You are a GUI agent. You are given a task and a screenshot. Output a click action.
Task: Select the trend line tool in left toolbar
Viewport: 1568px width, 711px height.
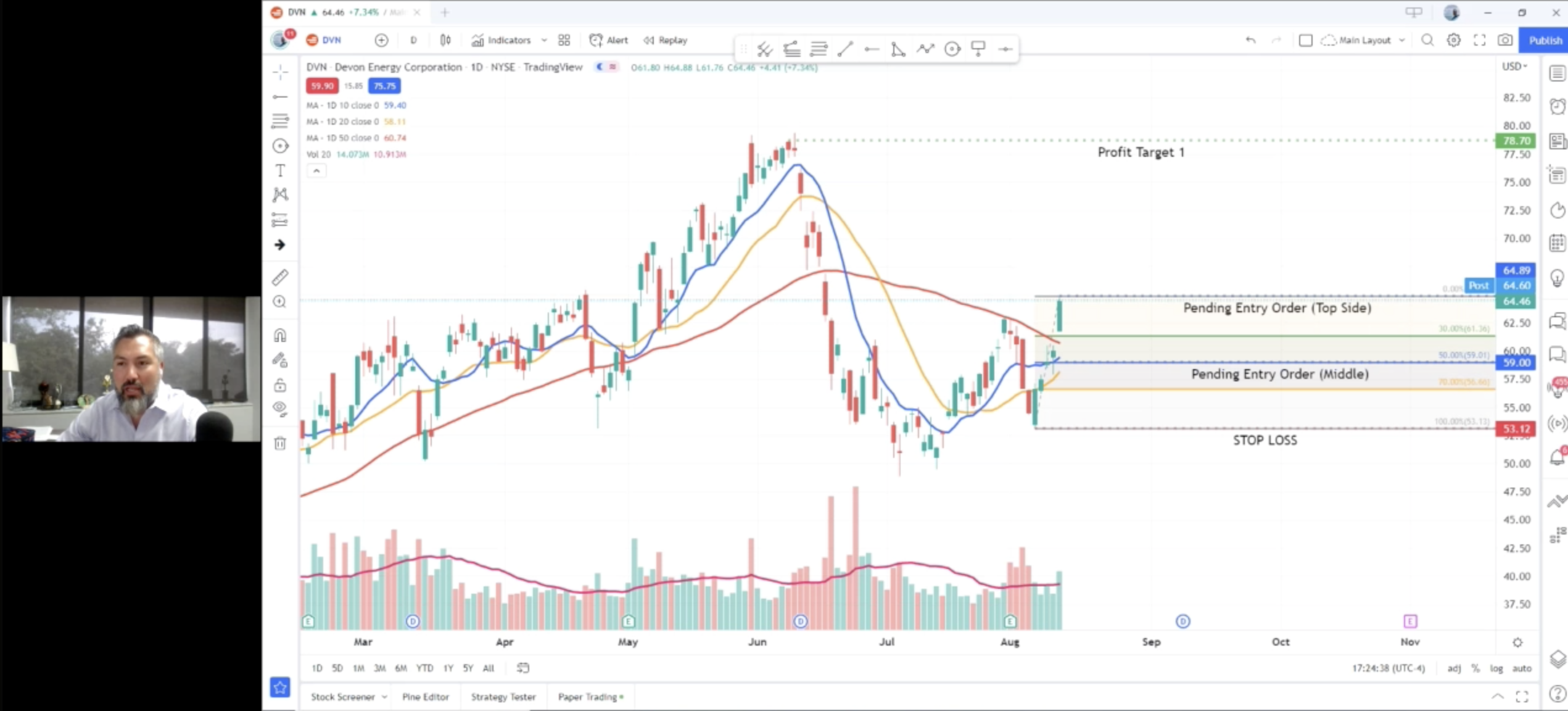pyautogui.click(x=281, y=97)
